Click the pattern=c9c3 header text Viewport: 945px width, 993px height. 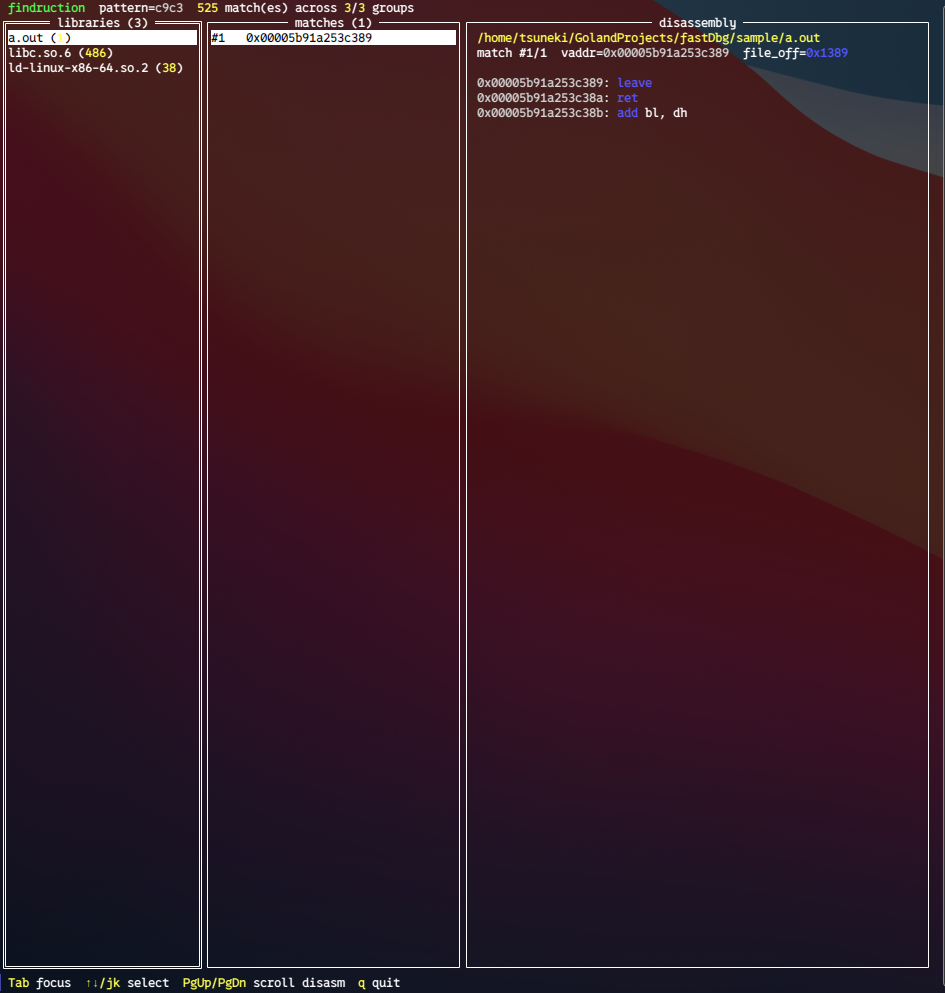pos(141,8)
